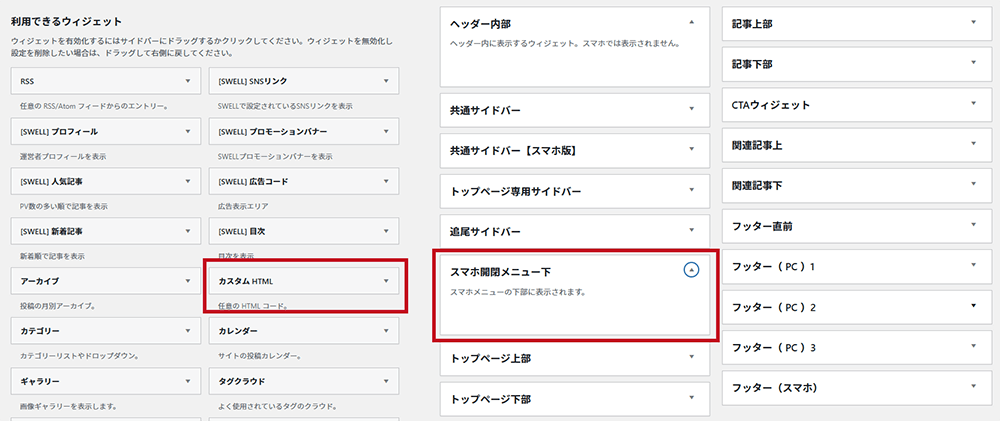
Task: Expand the [SWELL] プロフィール widget arrow
Action: click(188, 131)
